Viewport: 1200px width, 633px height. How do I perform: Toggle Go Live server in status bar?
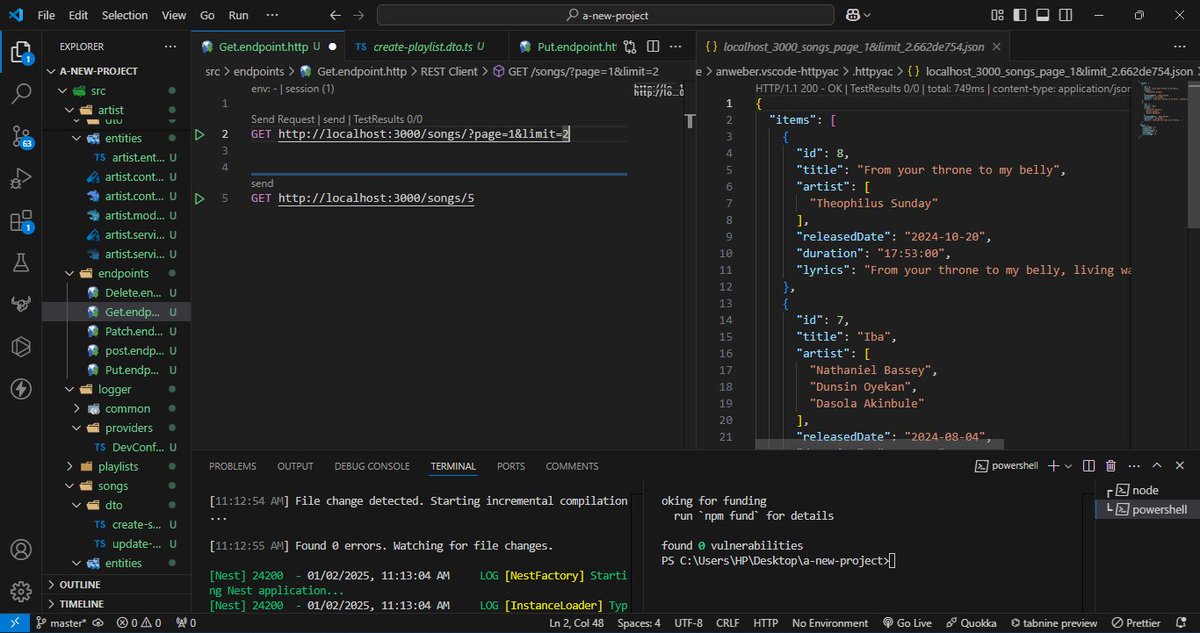point(906,623)
